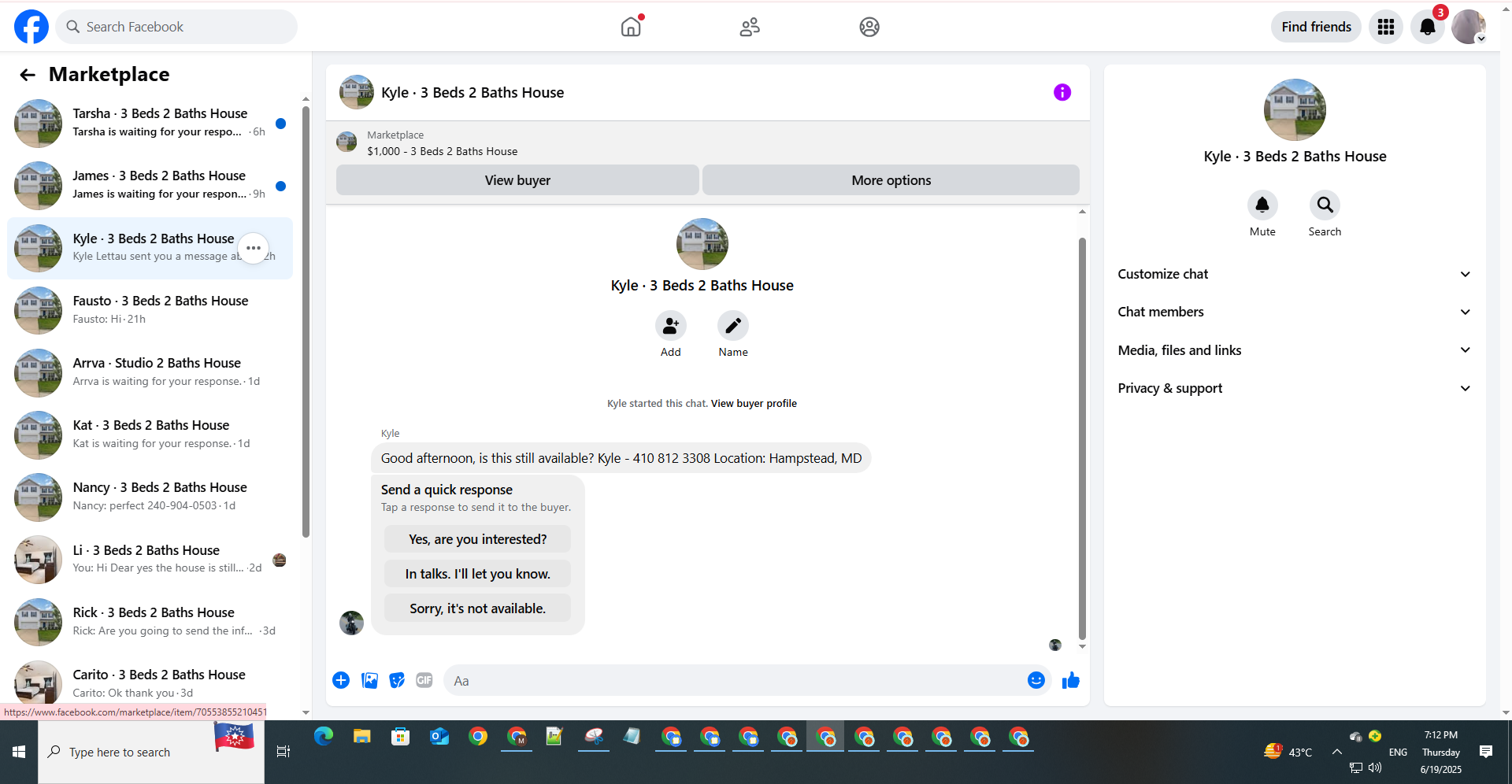Search within the conversation

[x=1325, y=205]
